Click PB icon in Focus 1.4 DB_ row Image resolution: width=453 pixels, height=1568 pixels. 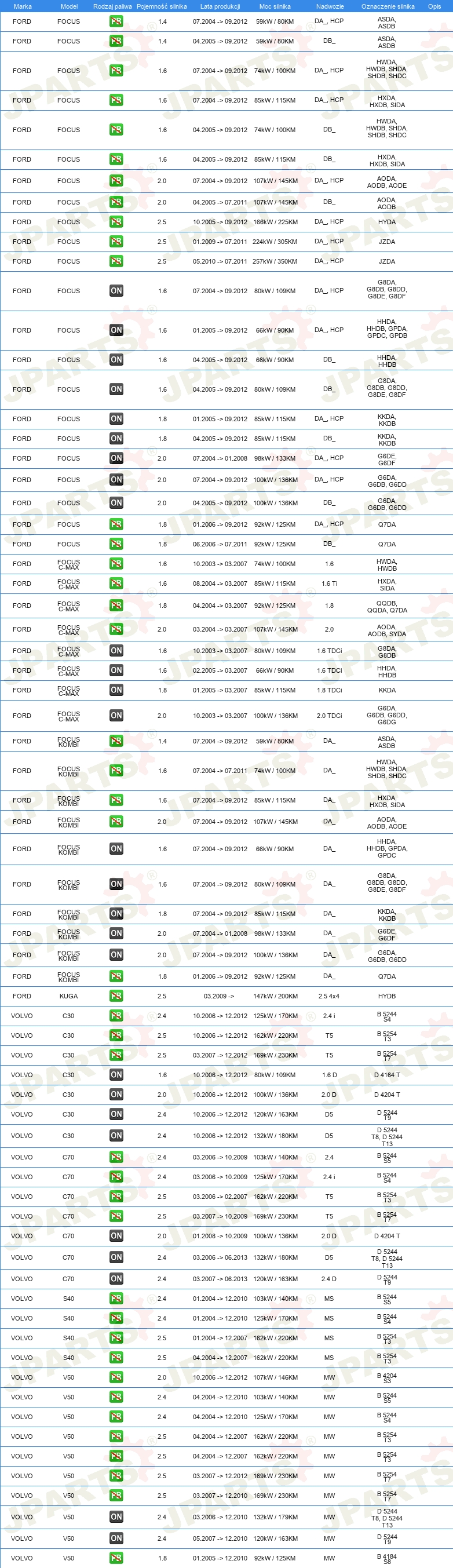click(116, 41)
